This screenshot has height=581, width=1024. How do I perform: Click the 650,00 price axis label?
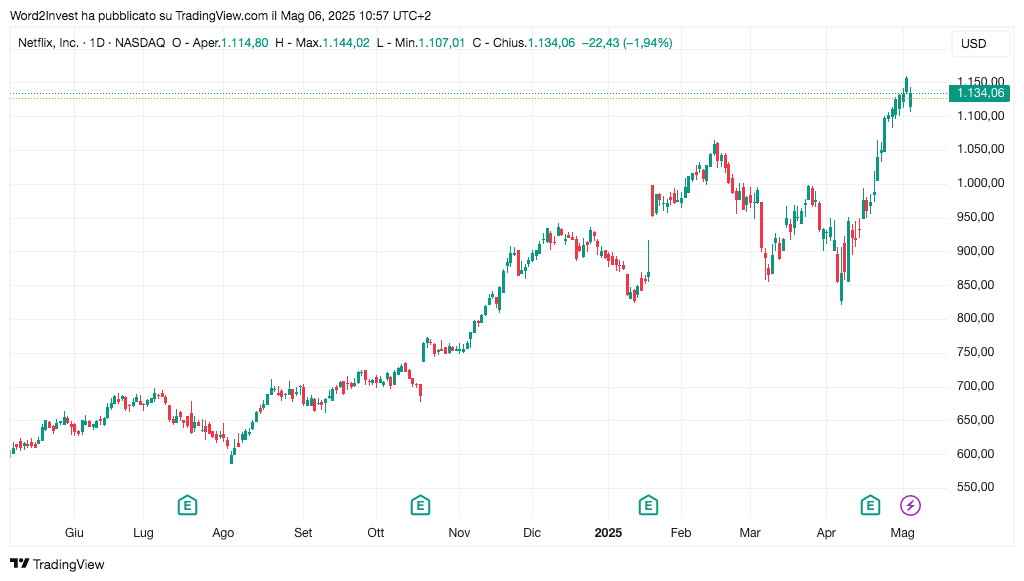[975, 420]
